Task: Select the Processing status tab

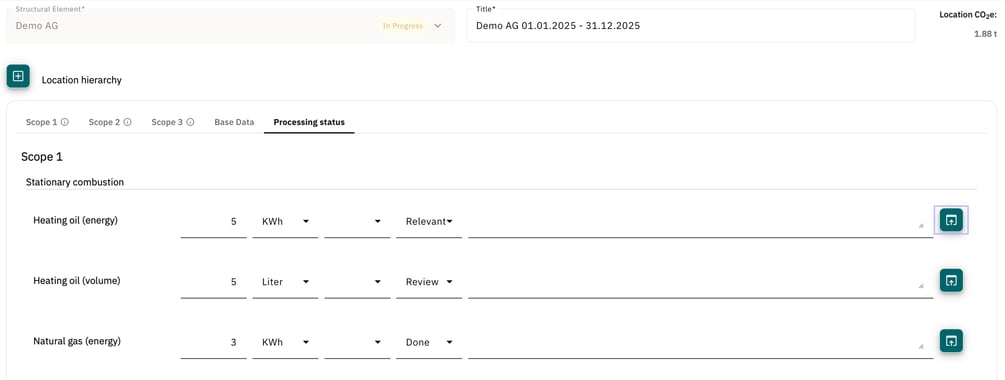Action: (x=309, y=122)
